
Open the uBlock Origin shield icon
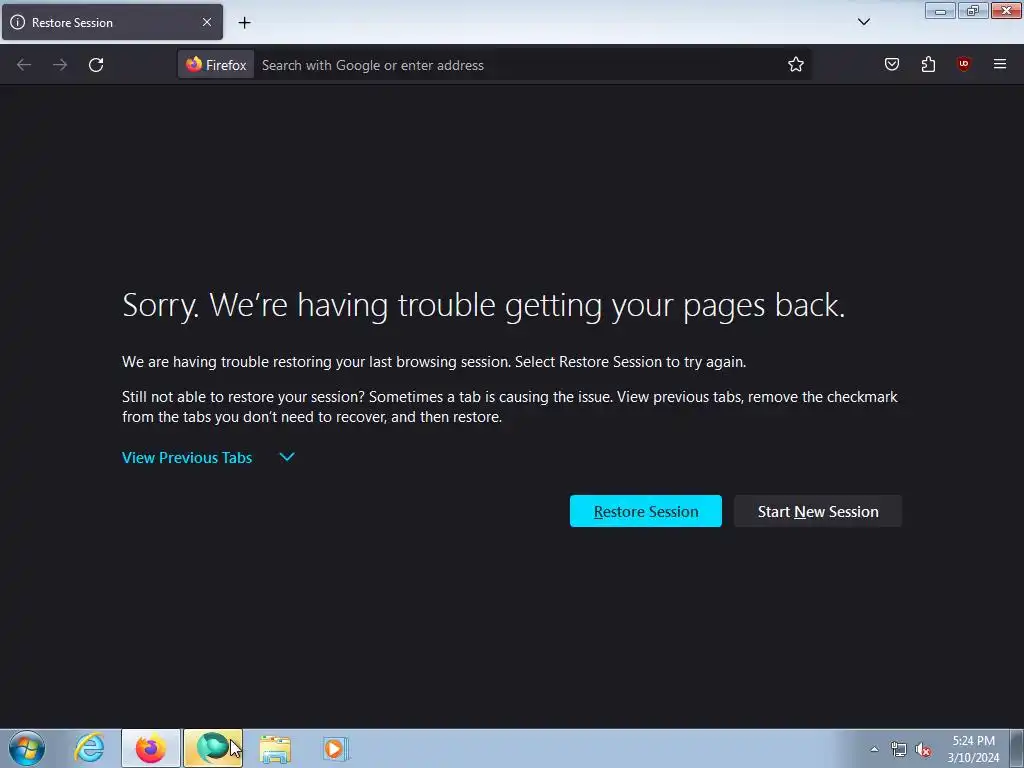[x=963, y=64]
